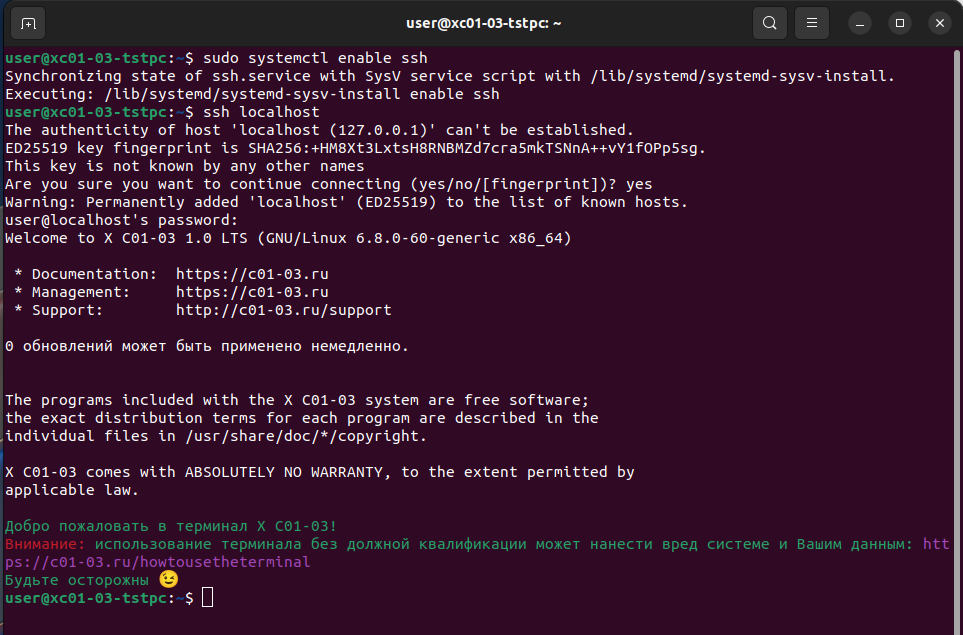Open the howtousetheterminal link
Image resolution: width=963 pixels, height=635 pixels.
click(158, 562)
